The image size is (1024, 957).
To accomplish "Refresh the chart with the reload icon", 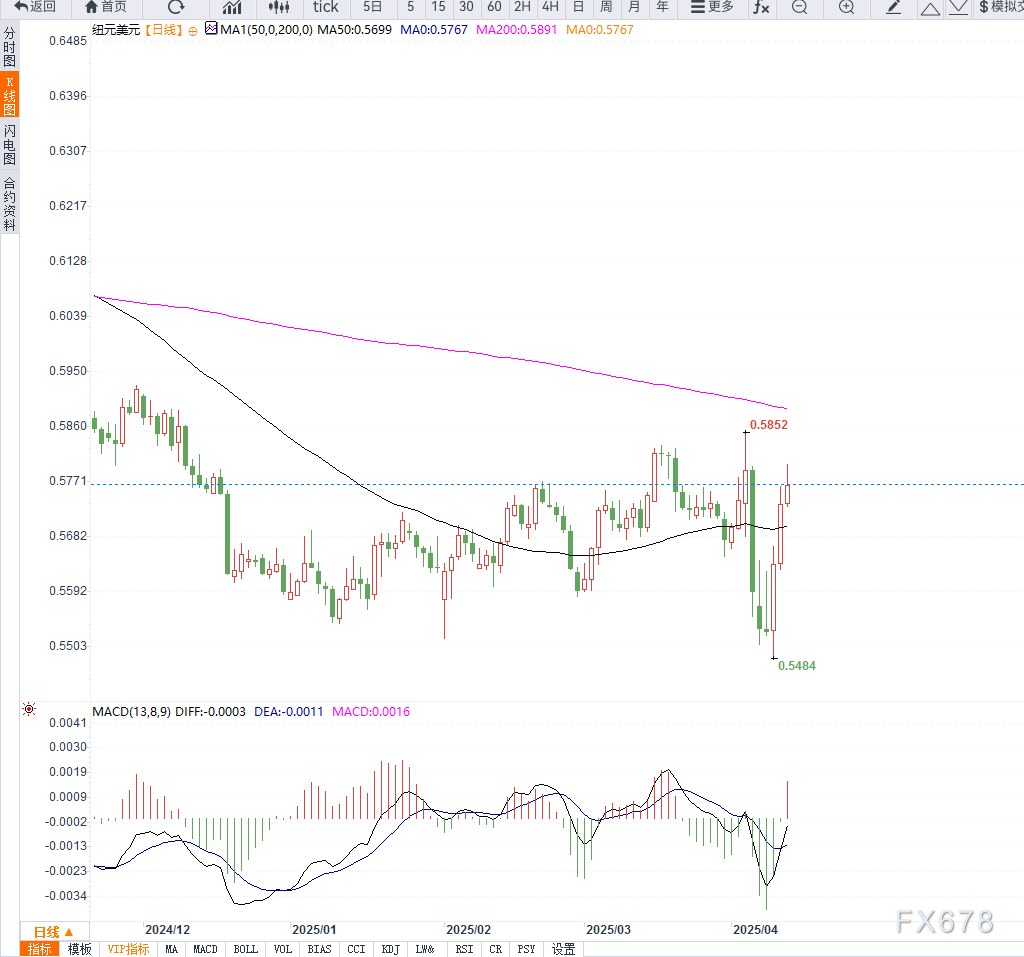I will point(176,7).
